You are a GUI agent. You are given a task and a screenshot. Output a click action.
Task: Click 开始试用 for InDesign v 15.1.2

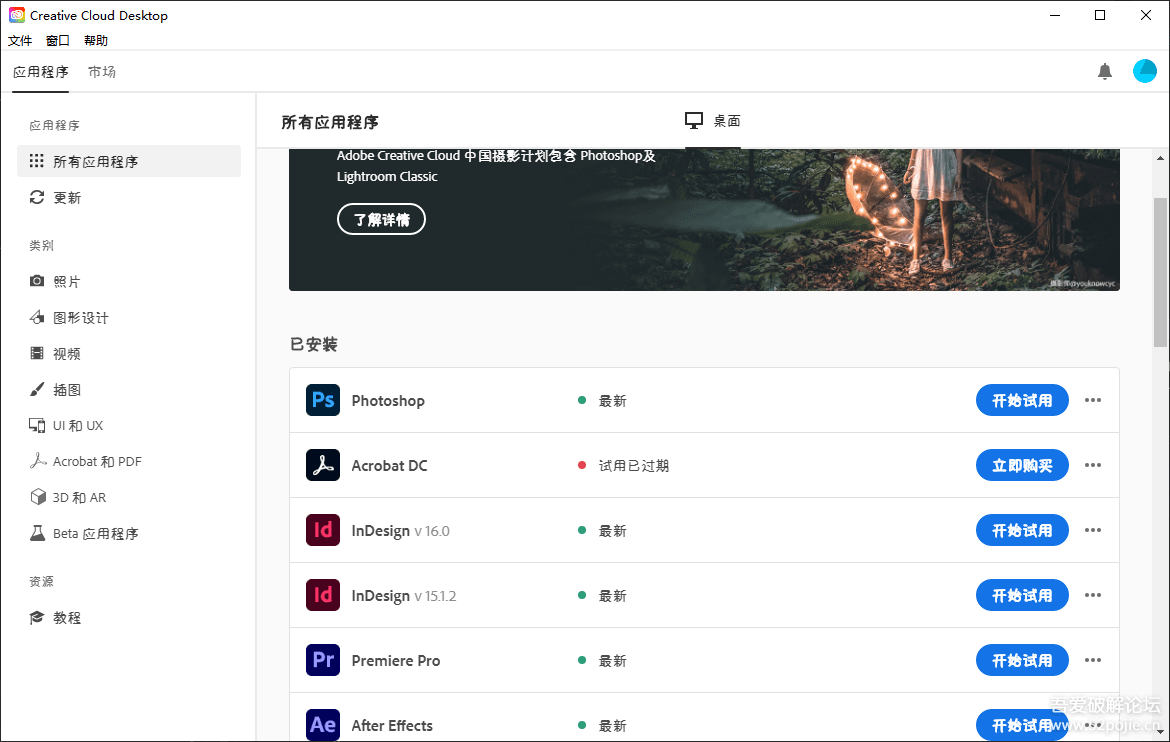1022,595
